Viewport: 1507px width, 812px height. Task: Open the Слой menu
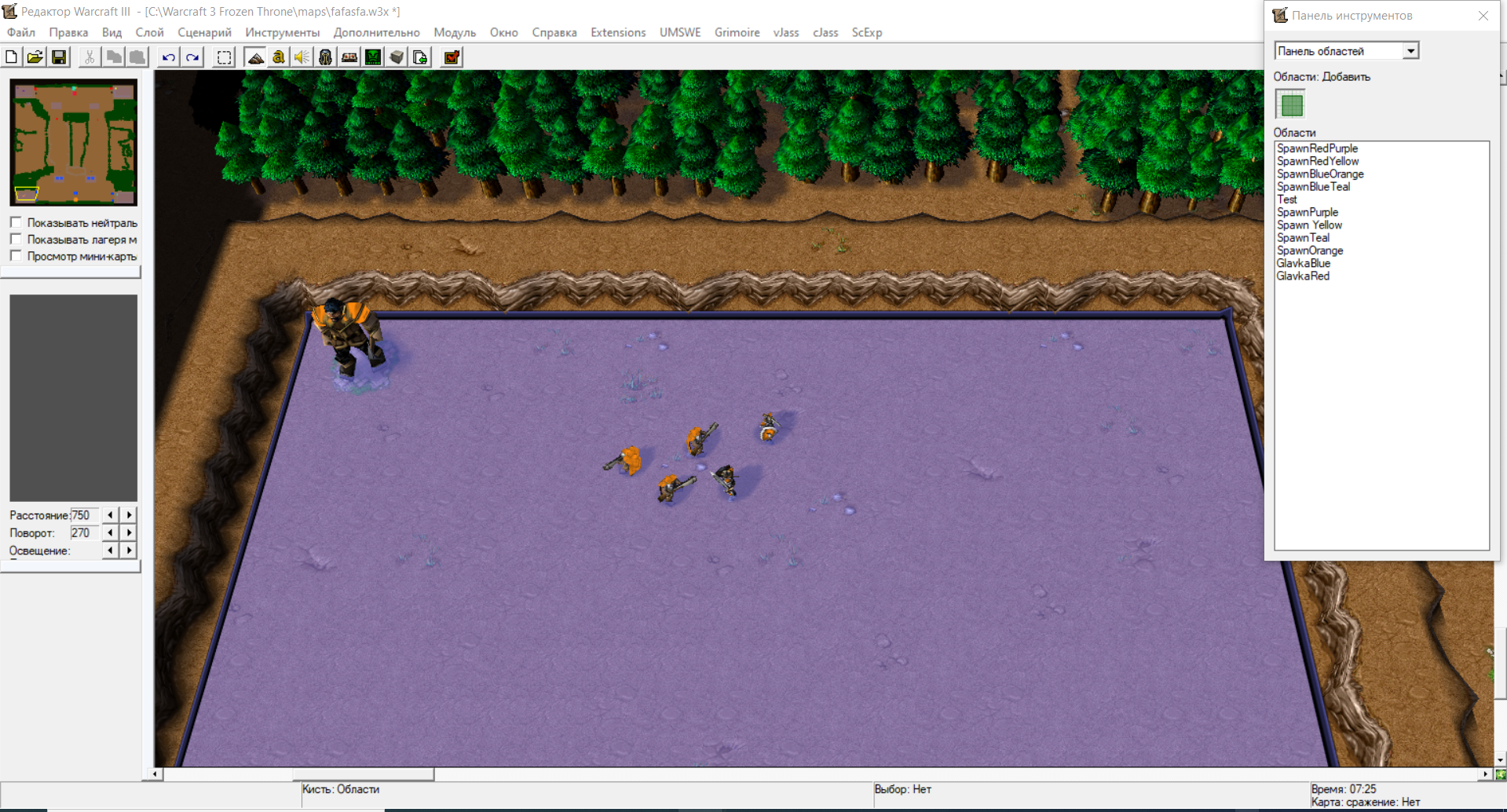pos(149,32)
